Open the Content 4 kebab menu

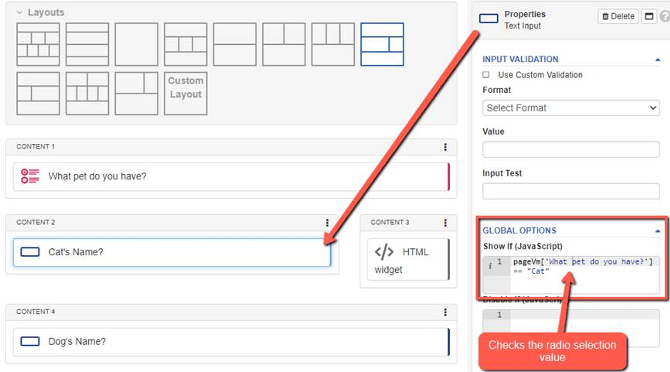click(x=445, y=312)
